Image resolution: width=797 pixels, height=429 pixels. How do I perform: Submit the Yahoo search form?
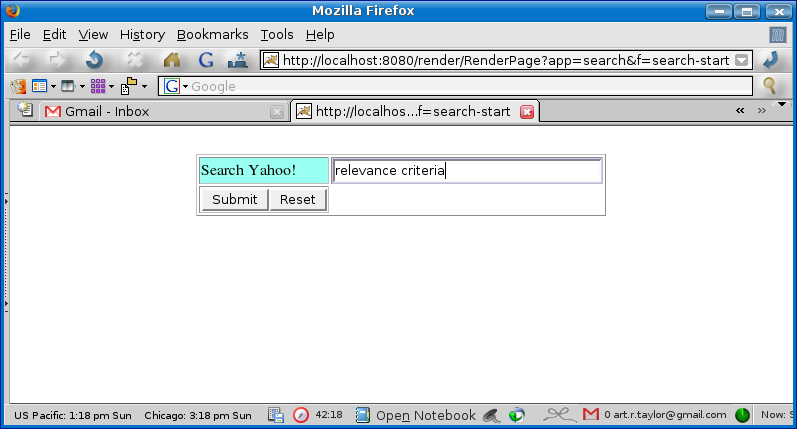click(x=234, y=199)
